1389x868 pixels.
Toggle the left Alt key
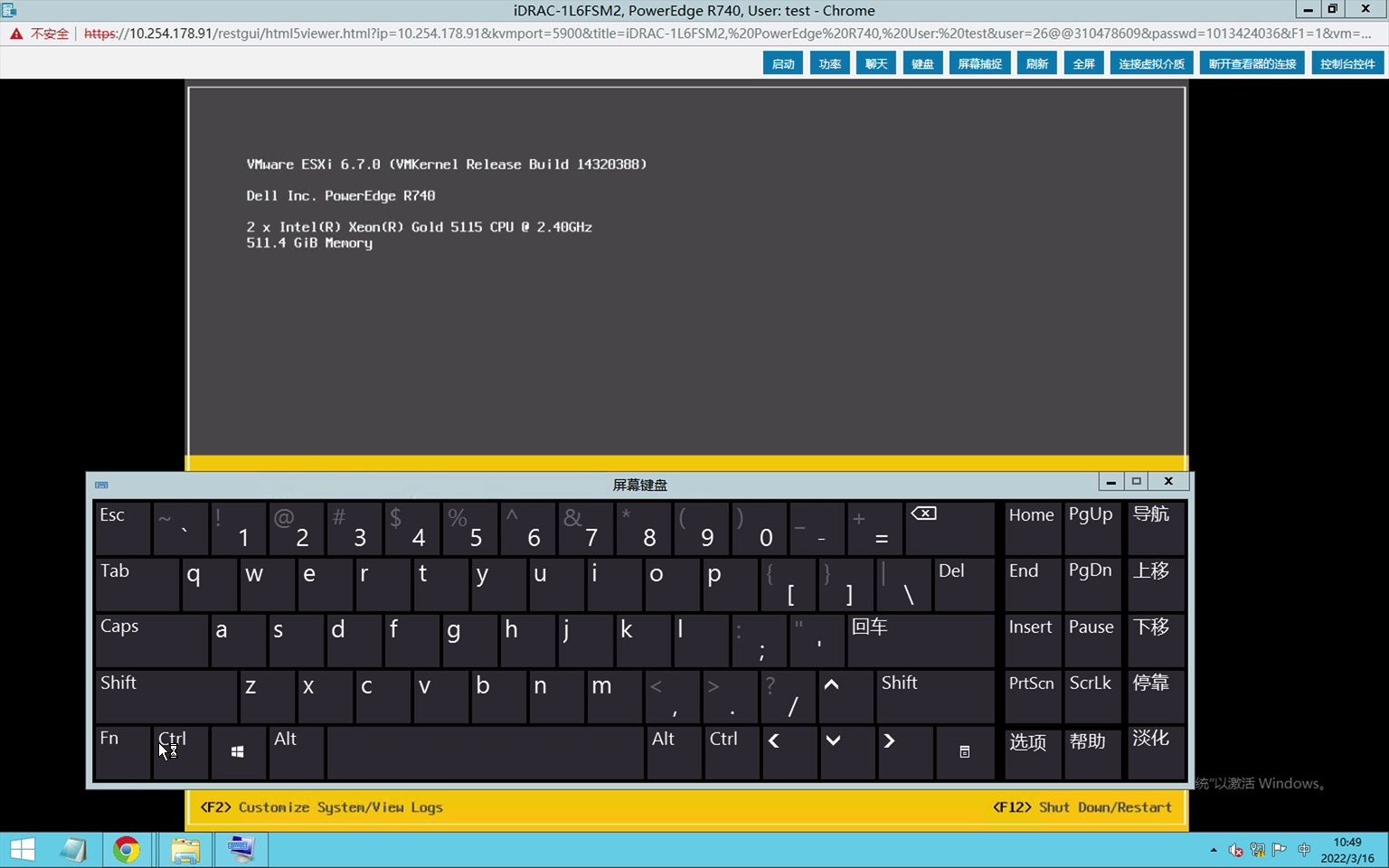[296, 752]
